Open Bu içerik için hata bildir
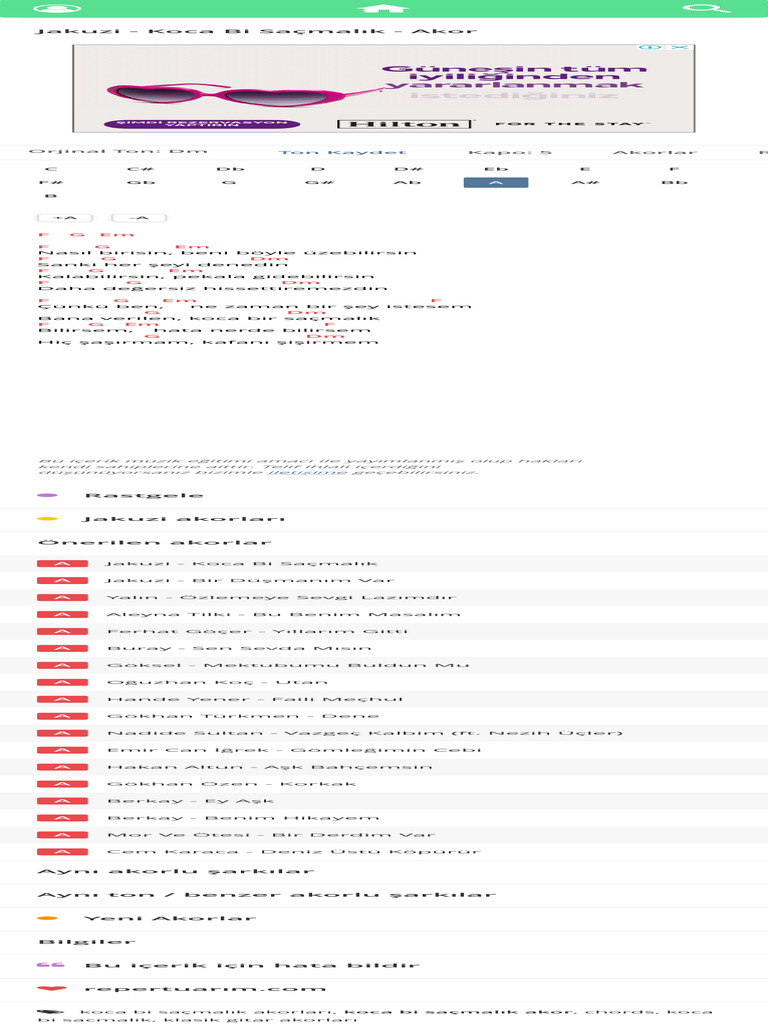The width and height of the screenshot is (768, 1024). (x=384, y=966)
